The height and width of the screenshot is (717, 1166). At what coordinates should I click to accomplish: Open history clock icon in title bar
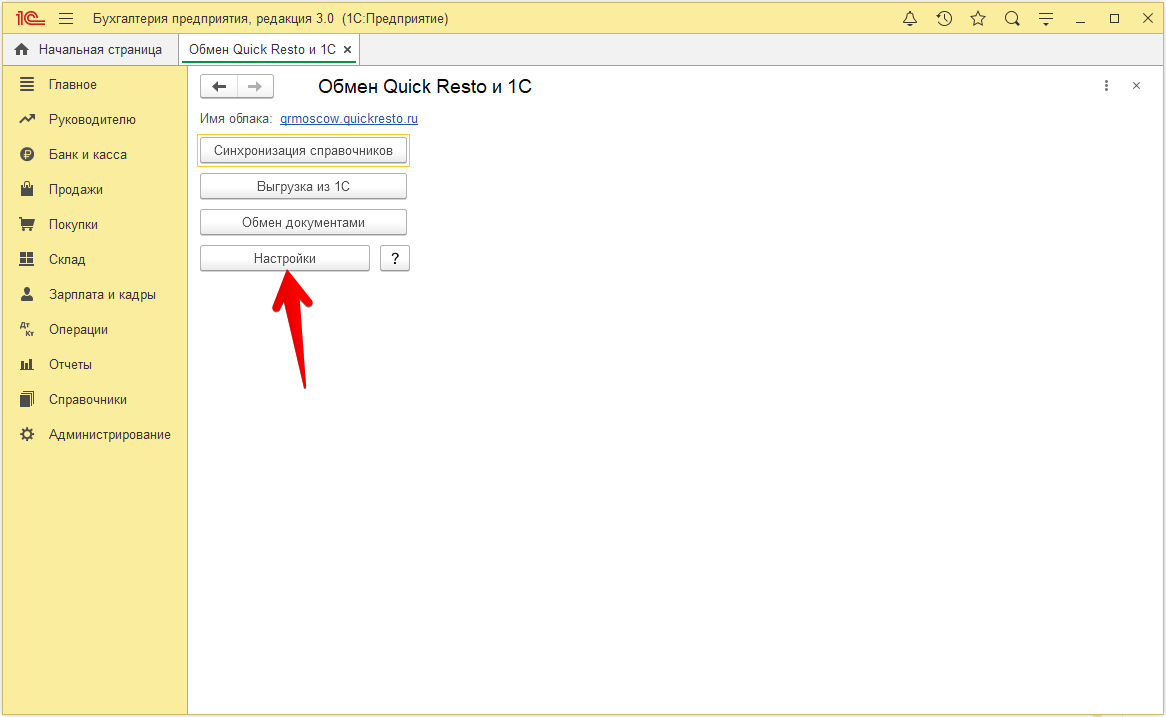[x=944, y=19]
